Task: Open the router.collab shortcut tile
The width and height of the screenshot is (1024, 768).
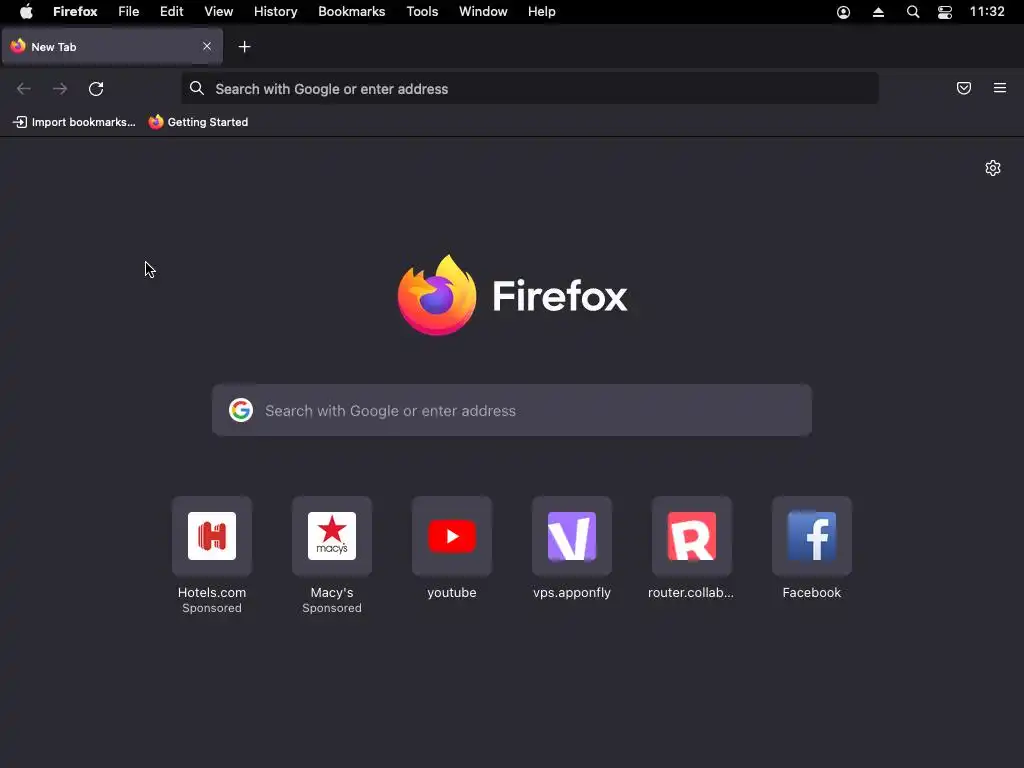Action: pyautogui.click(x=692, y=547)
